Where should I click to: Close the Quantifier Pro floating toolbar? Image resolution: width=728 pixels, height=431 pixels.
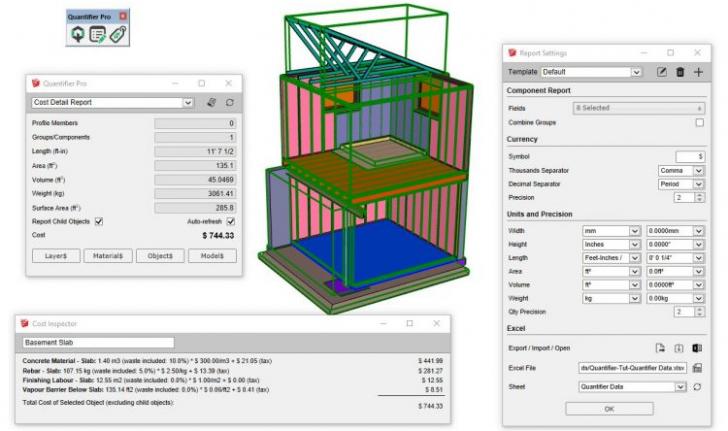[x=123, y=16]
